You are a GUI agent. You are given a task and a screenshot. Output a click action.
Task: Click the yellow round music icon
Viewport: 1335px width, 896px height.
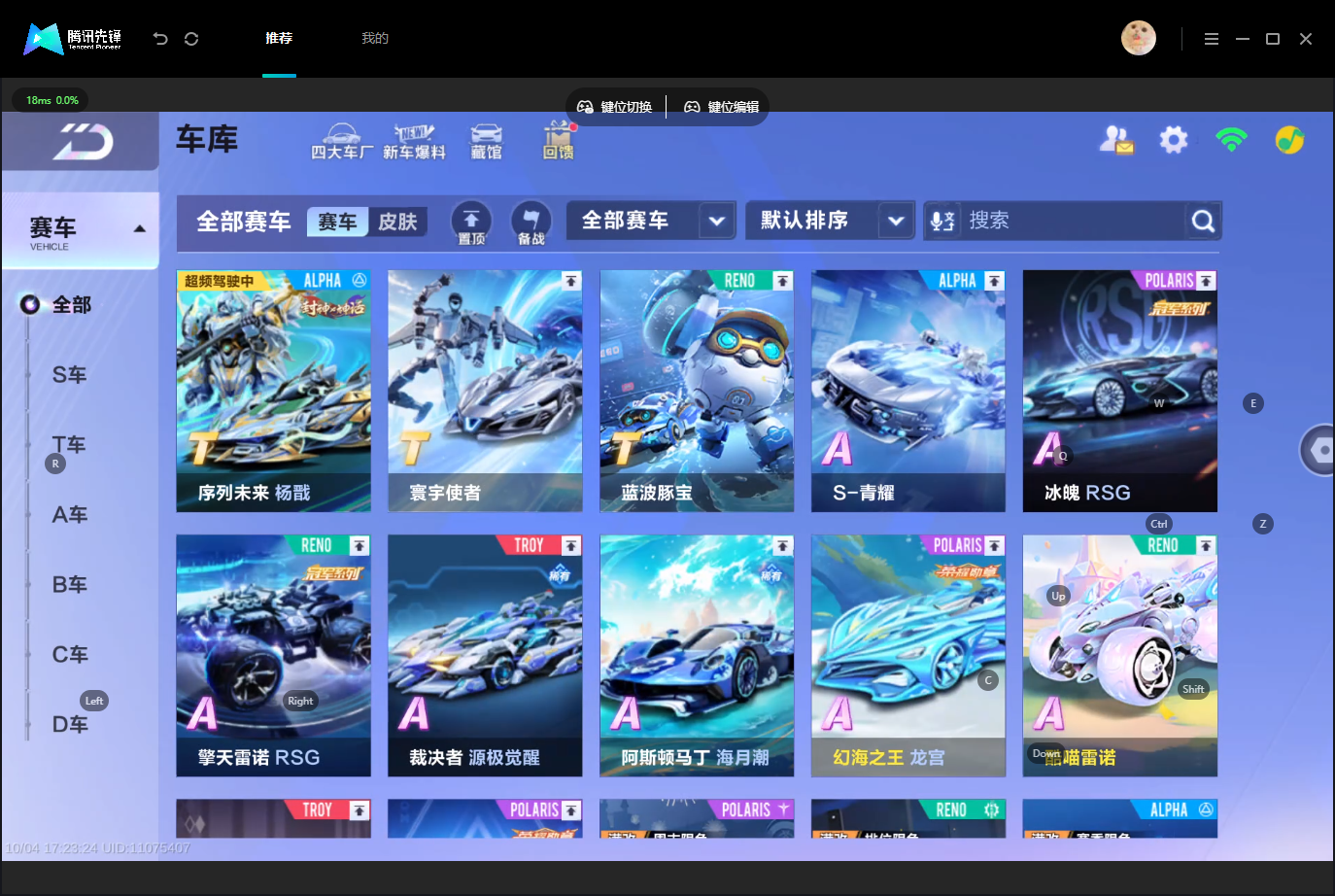(x=1289, y=140)
